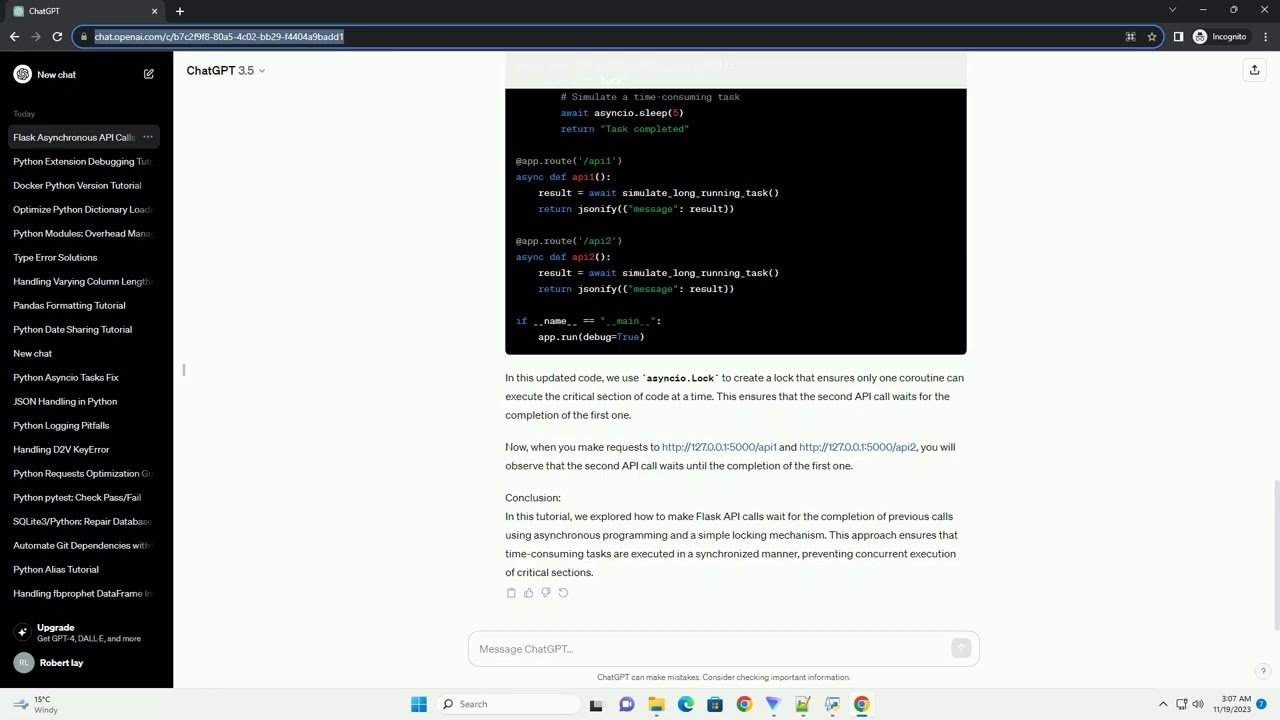
Task: Follow the http://127.0.0.1:5000/api2 link
Action: (x=857, y=447)
